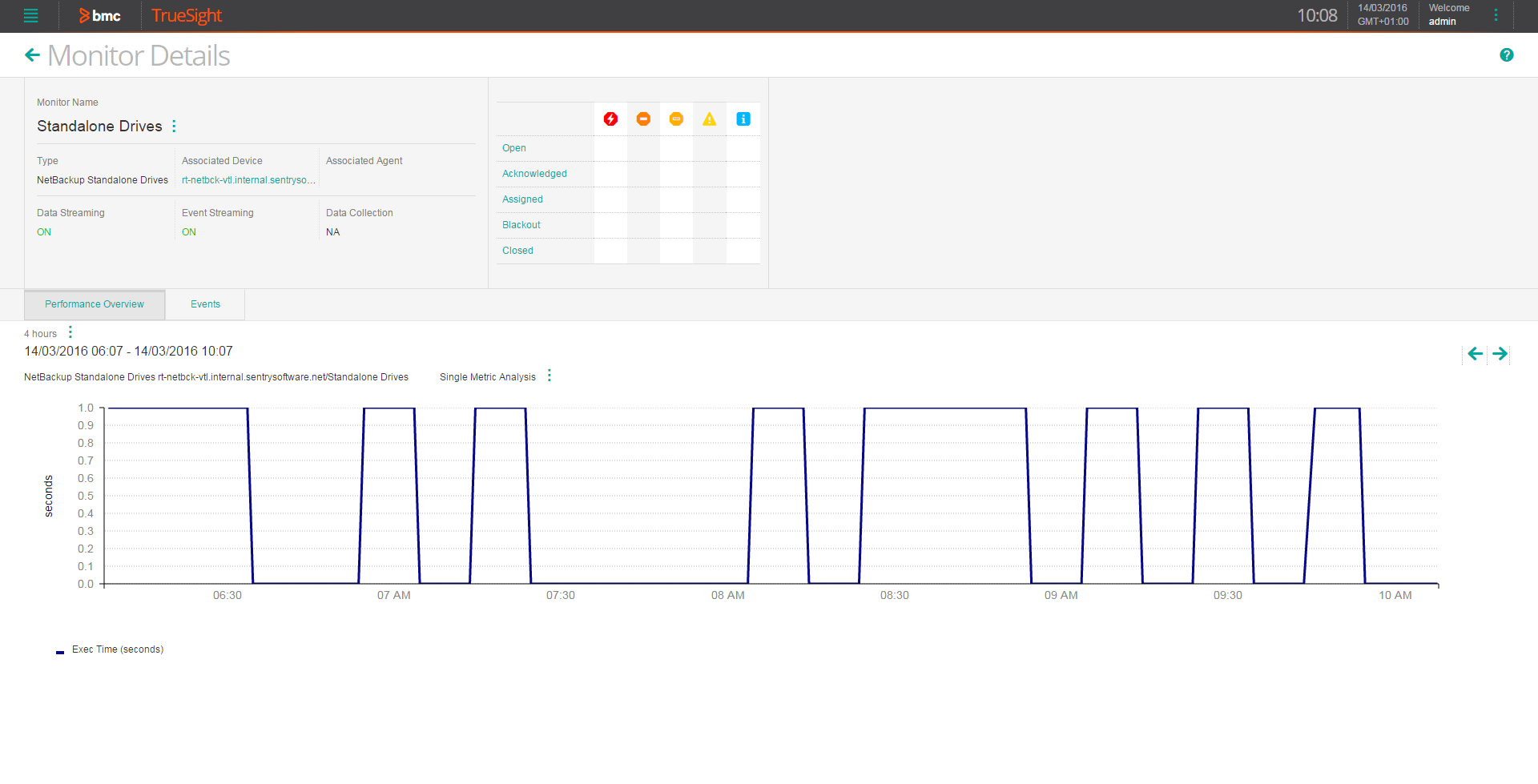Click the GMT+01:00 timezone text
This screenshot has height=784, width=1538.
tap(1383, 22)
